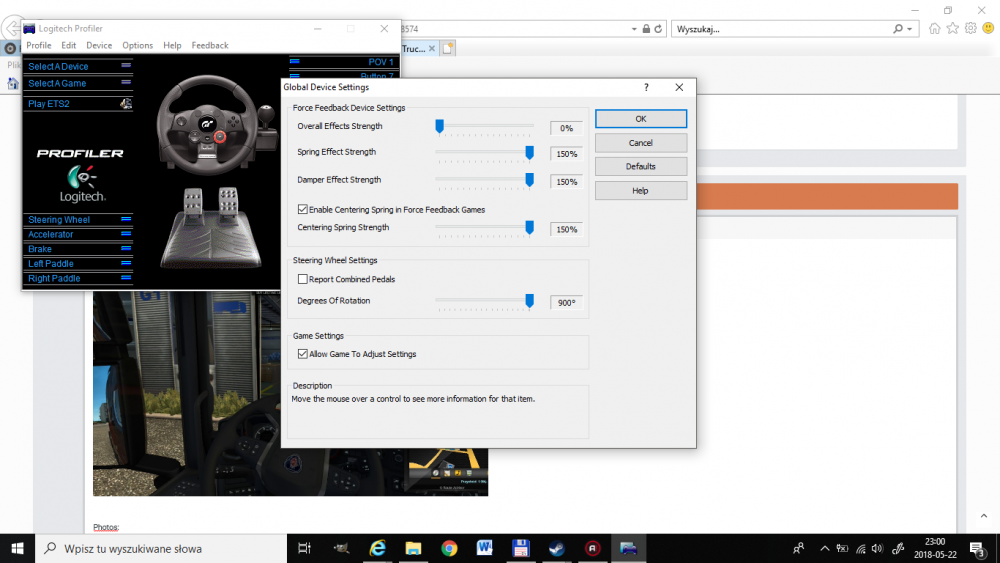Uncheck Allow Game To Adjust Settings

pos(303,354)
